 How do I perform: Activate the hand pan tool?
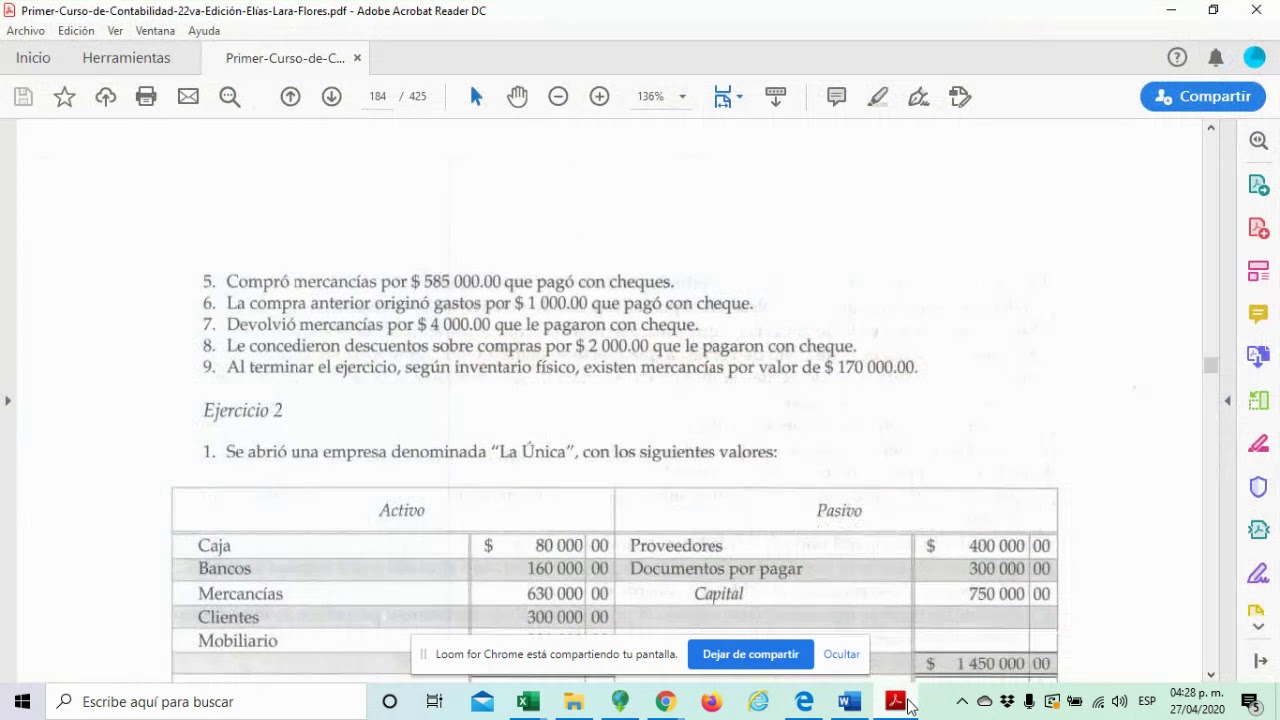517,97
